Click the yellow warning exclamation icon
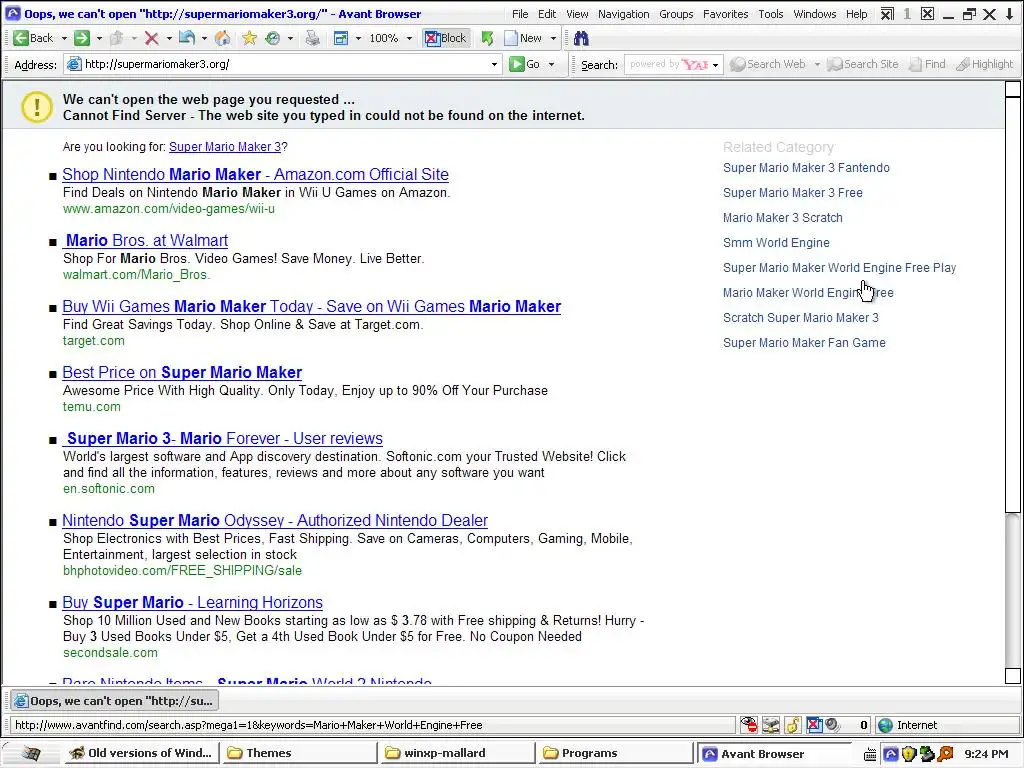This screenshot has height=768, width=1024. 37,107
